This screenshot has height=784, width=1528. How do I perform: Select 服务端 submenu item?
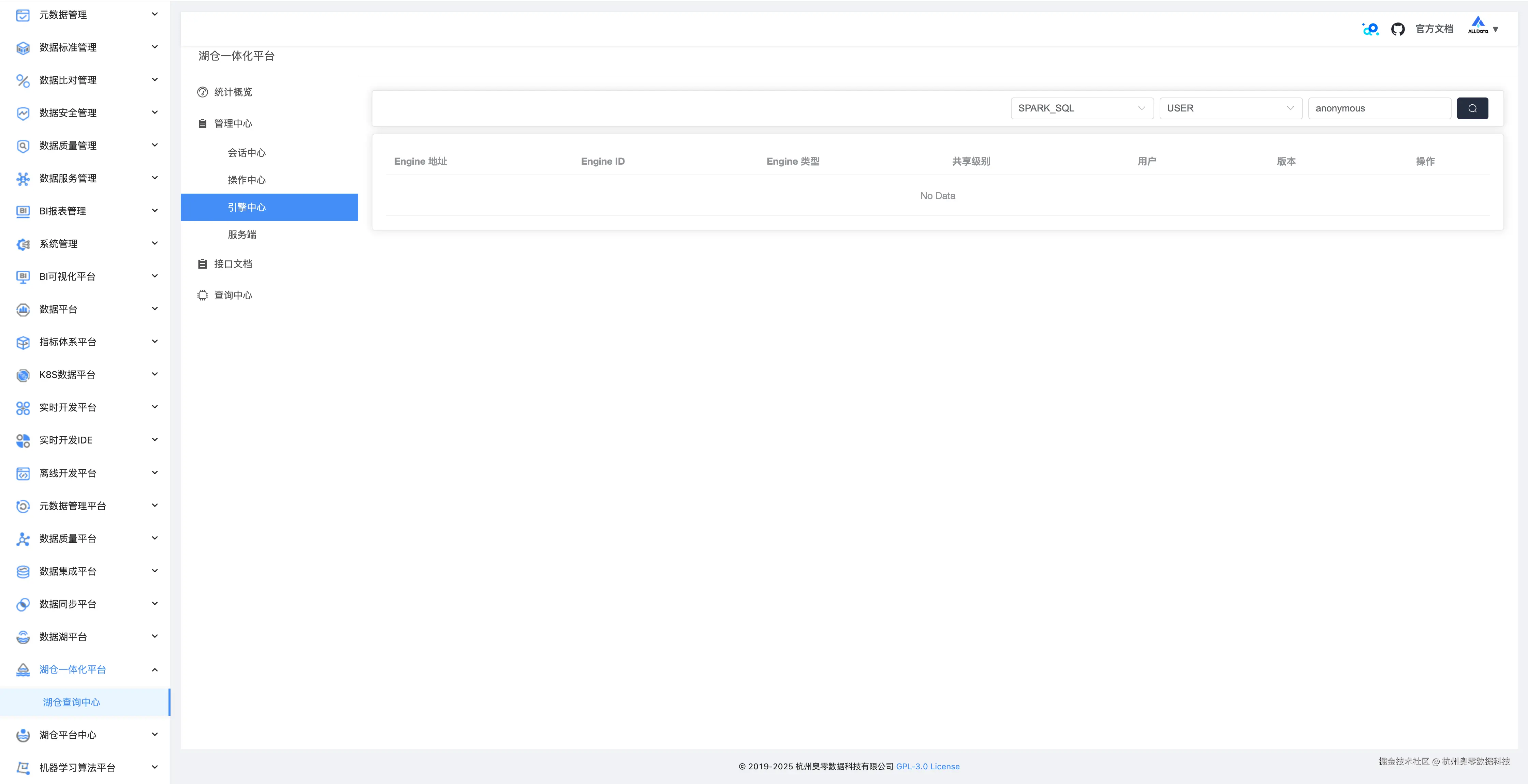[x=242, y=235]
